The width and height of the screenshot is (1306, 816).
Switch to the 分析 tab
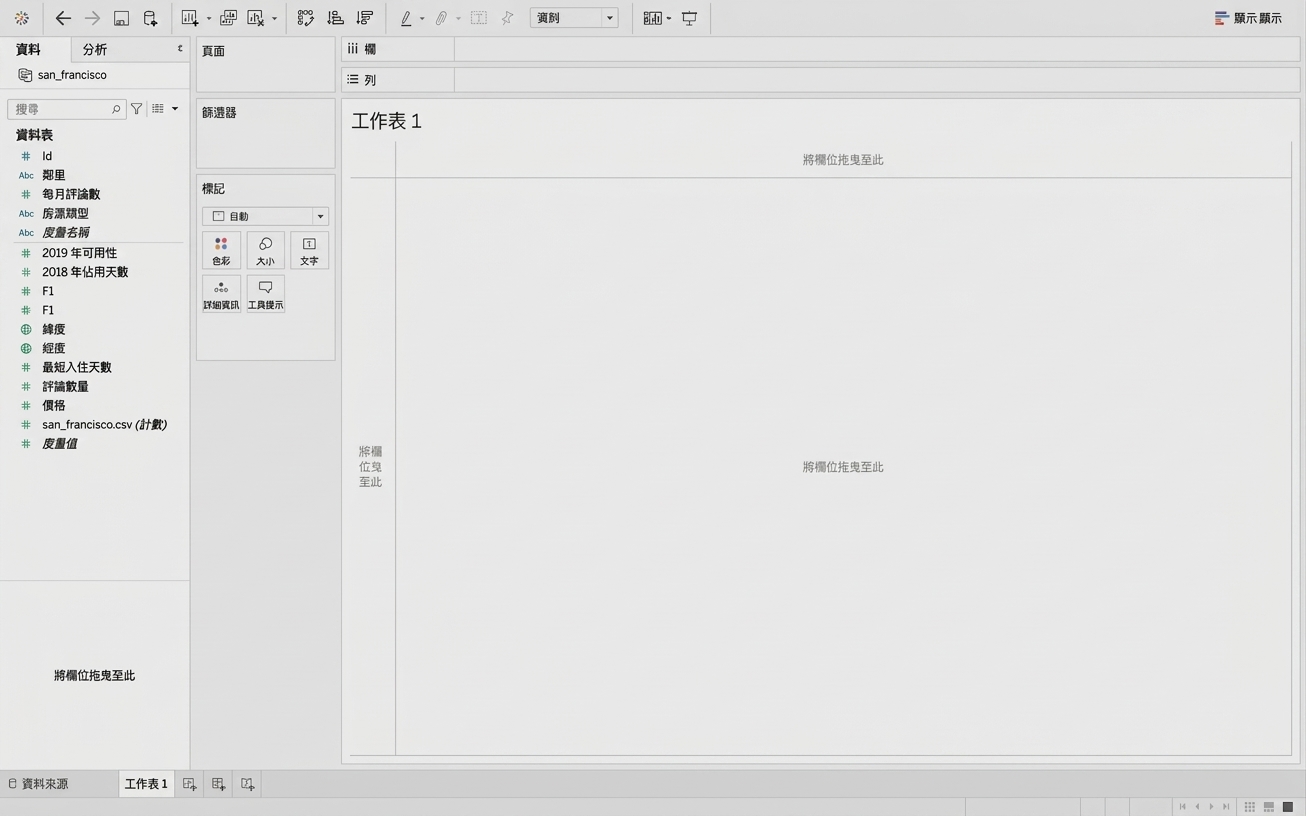(x=95, y=49)
